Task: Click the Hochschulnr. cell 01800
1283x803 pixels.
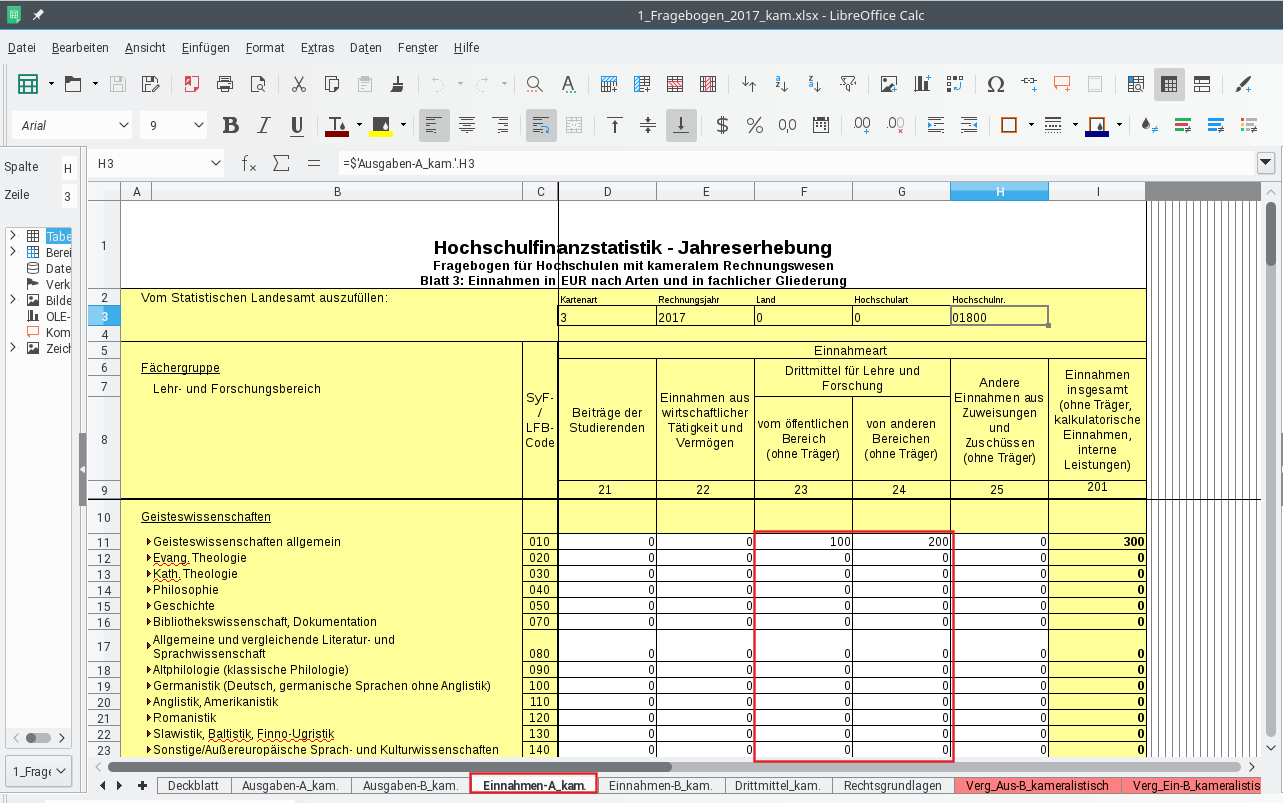Action: [x=1000, y=317]
